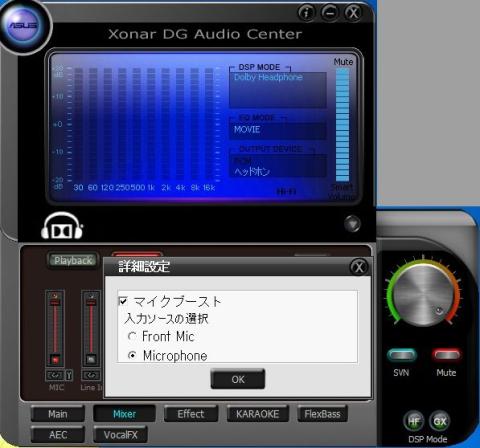Click the 1k equalizer band column
Image resolution: width=480 pixels, height=448 pixels.
[151, 125]
